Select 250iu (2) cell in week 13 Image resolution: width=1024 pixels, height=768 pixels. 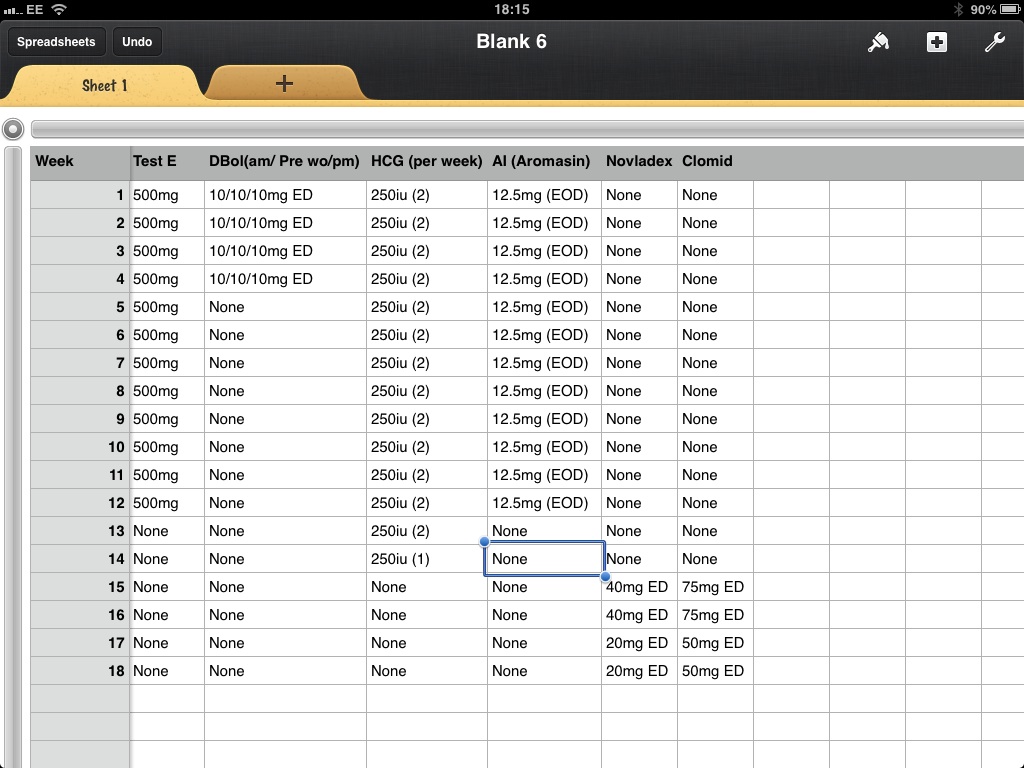coord(427,531)
